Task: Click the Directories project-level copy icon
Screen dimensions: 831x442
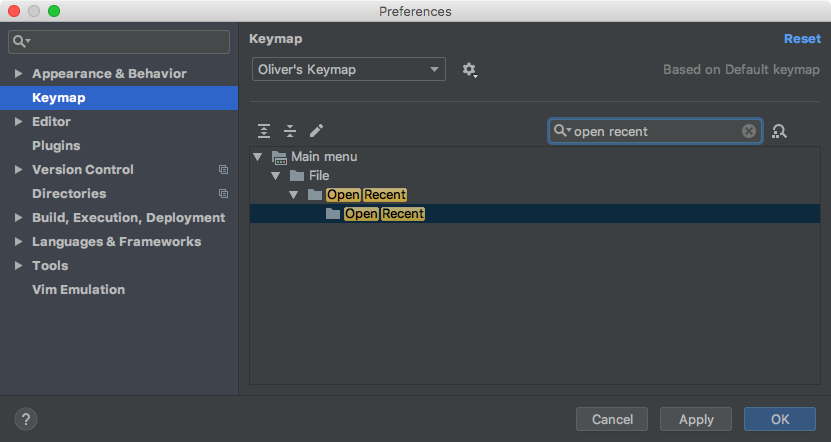Action: [x=223, y=194]
